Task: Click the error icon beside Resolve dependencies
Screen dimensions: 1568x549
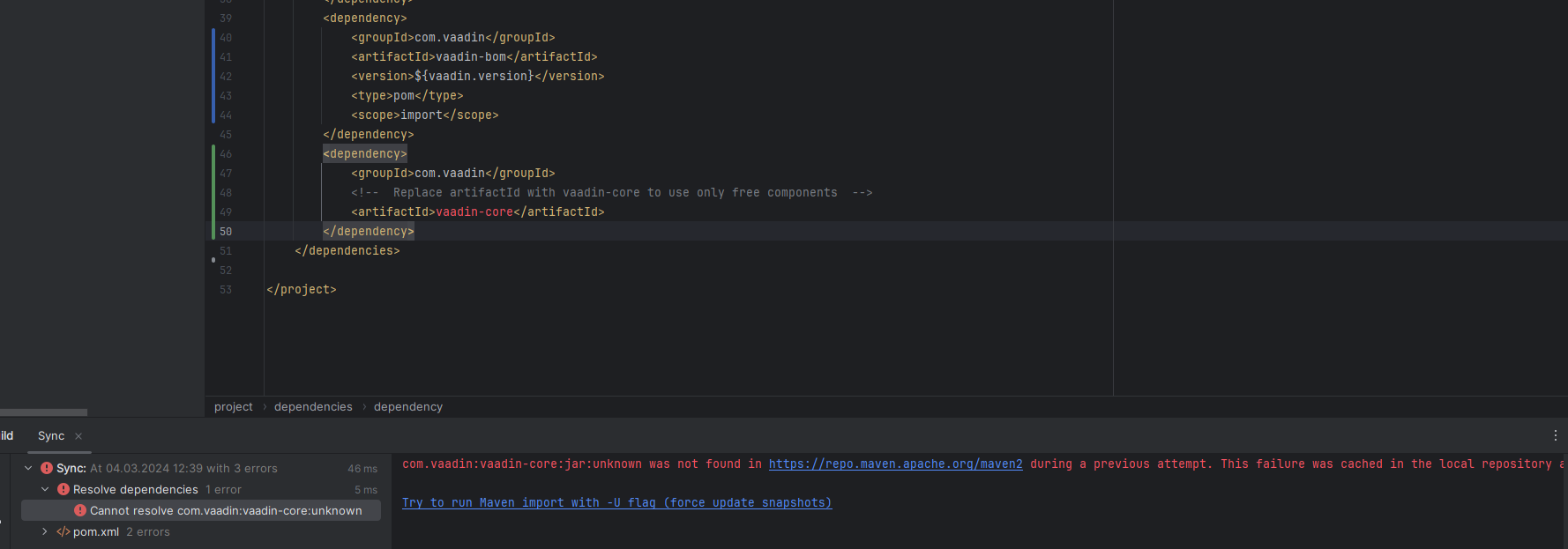Action: 63,490
